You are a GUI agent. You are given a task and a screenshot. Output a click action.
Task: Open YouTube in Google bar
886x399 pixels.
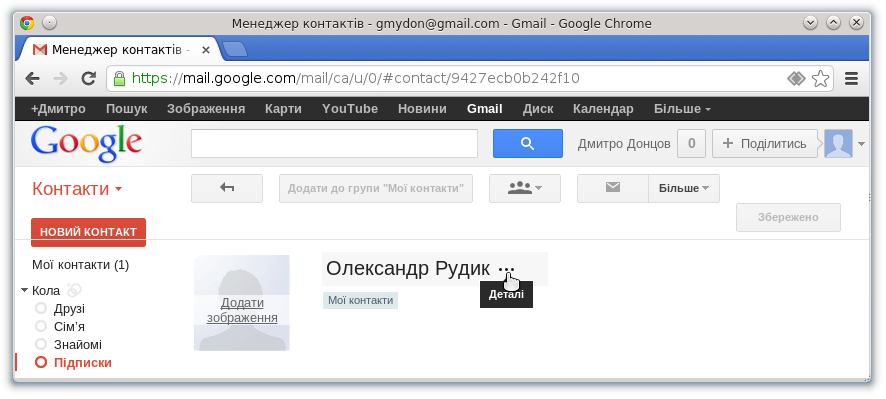click(350, 109)
